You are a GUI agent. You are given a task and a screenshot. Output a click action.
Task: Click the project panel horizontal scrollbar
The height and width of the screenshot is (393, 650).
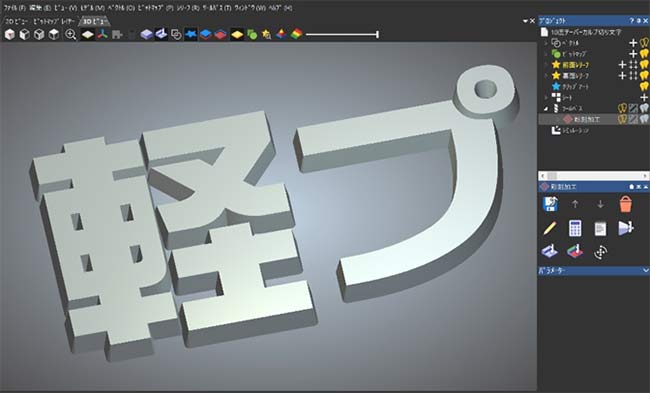(593, 176)
